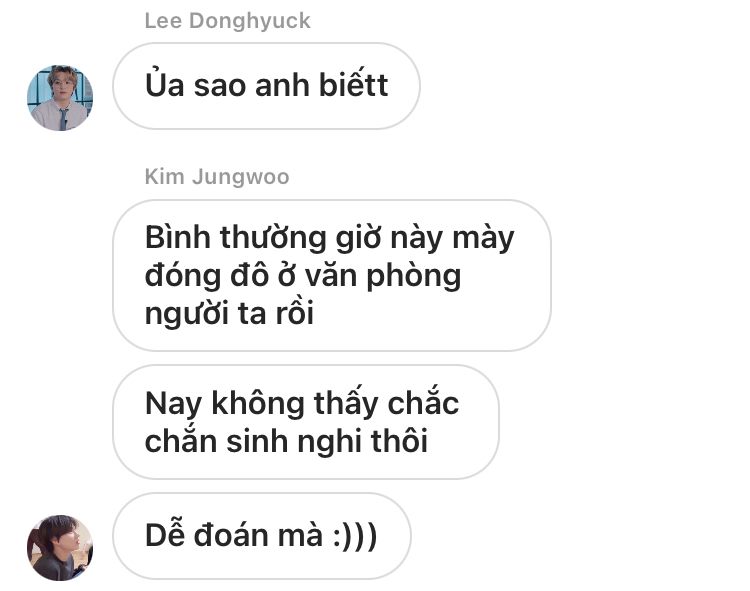
Task: Open Kim Jungwoo's profile avatar
Action: coord(60,547)
